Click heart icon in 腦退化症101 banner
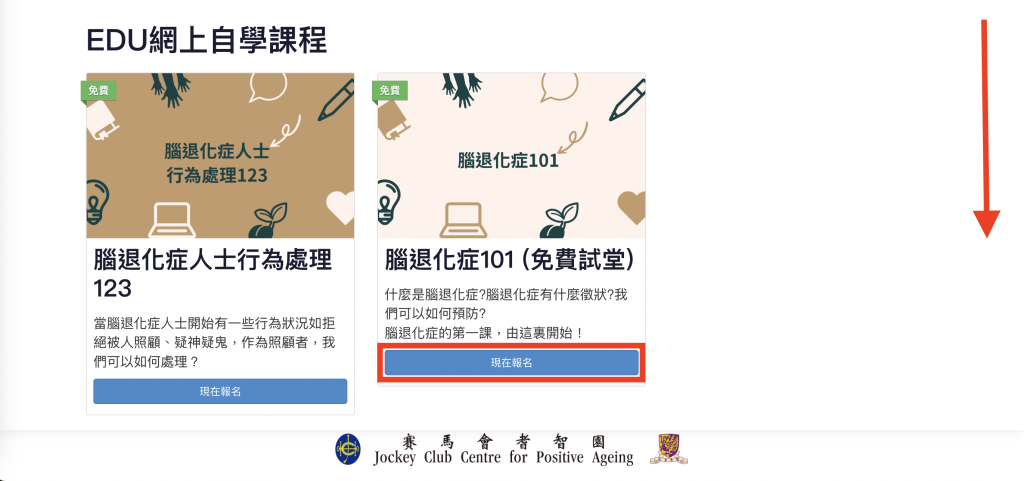1024x481 pixels. pyautogui.click(x=632, y=207)
